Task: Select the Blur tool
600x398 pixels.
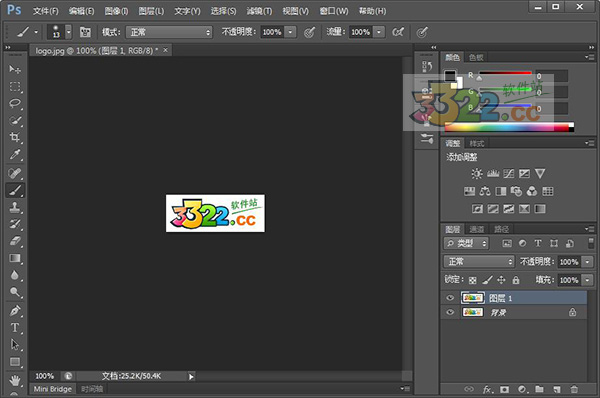Action: (15, 275)
